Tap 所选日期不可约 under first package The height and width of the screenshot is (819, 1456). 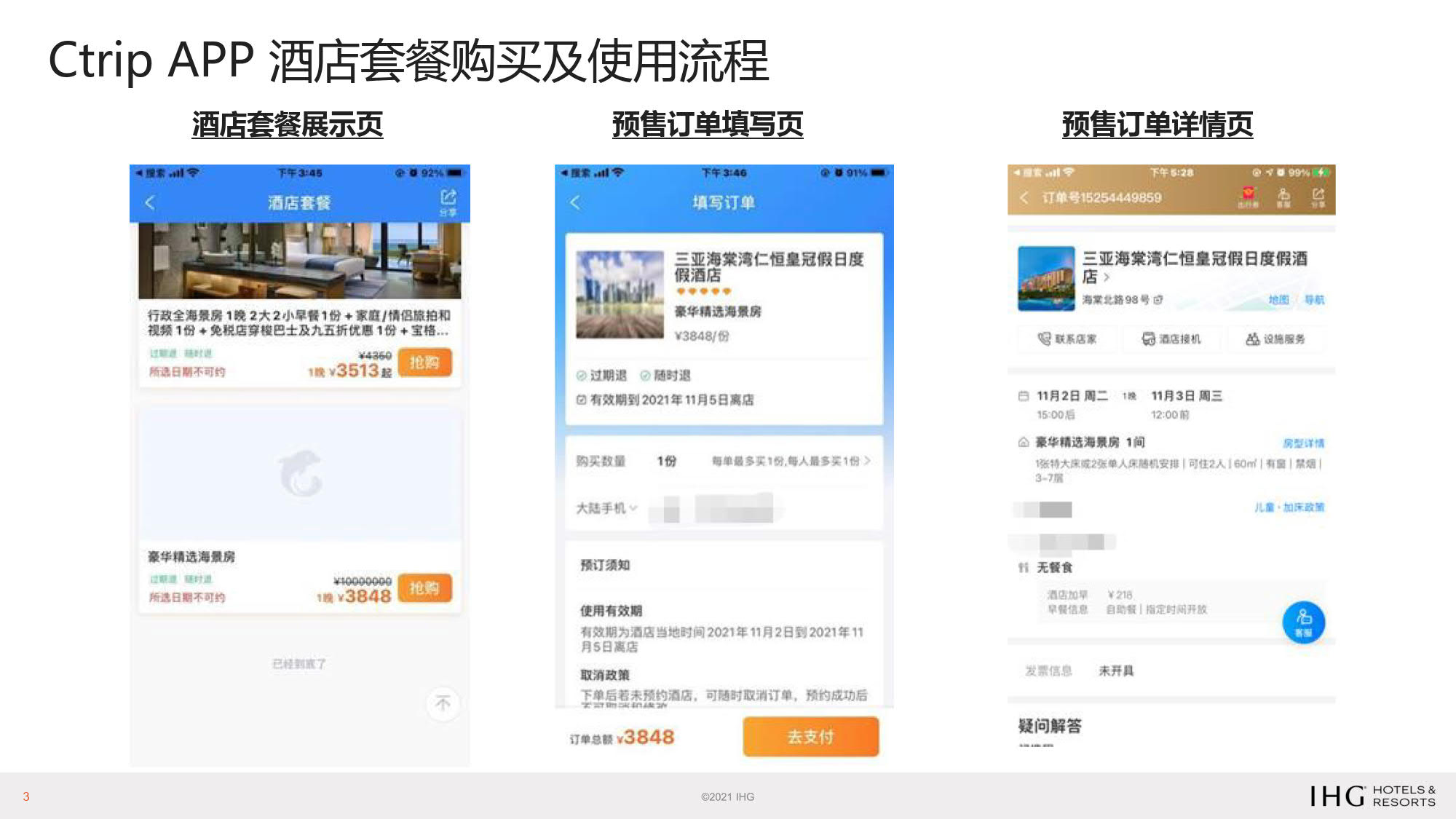187,372
